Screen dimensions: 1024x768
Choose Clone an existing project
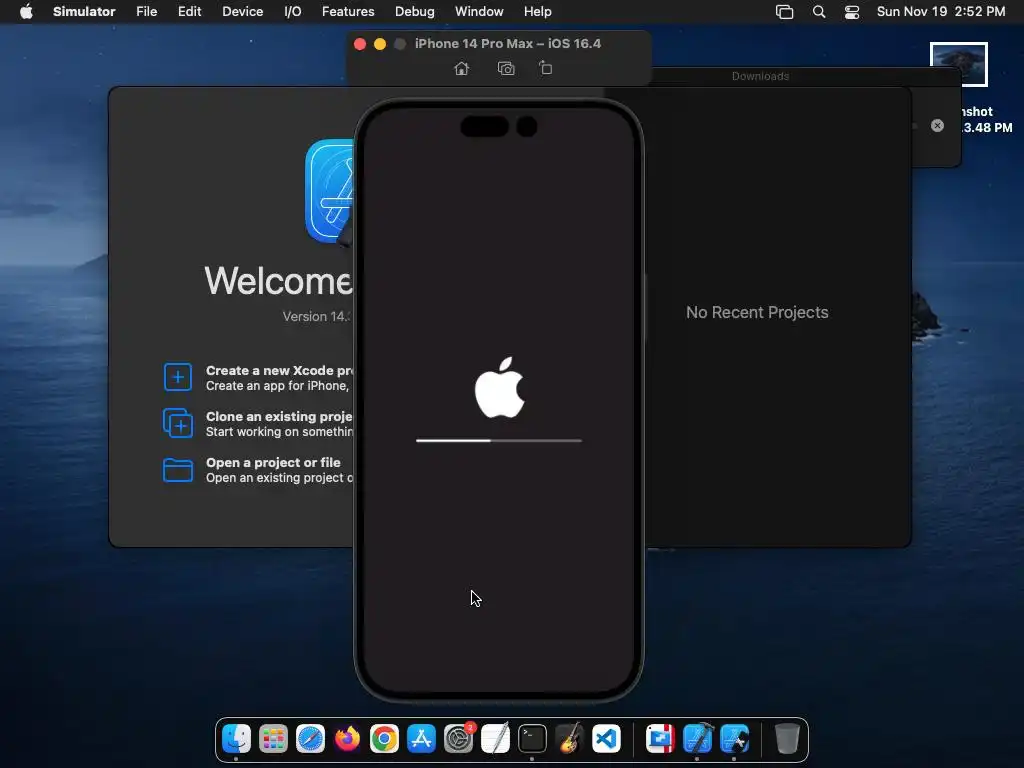click(258, 423)
